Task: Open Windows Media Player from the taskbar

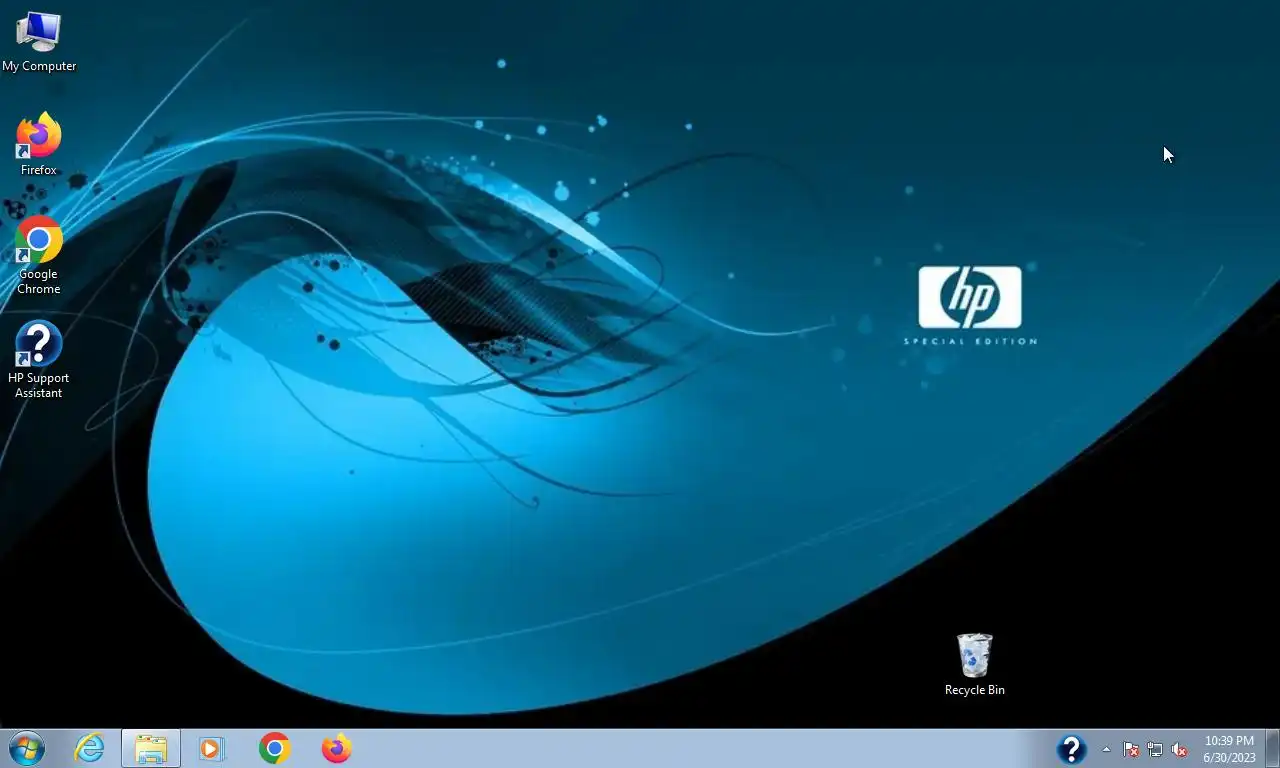Action: coord(212,748)
